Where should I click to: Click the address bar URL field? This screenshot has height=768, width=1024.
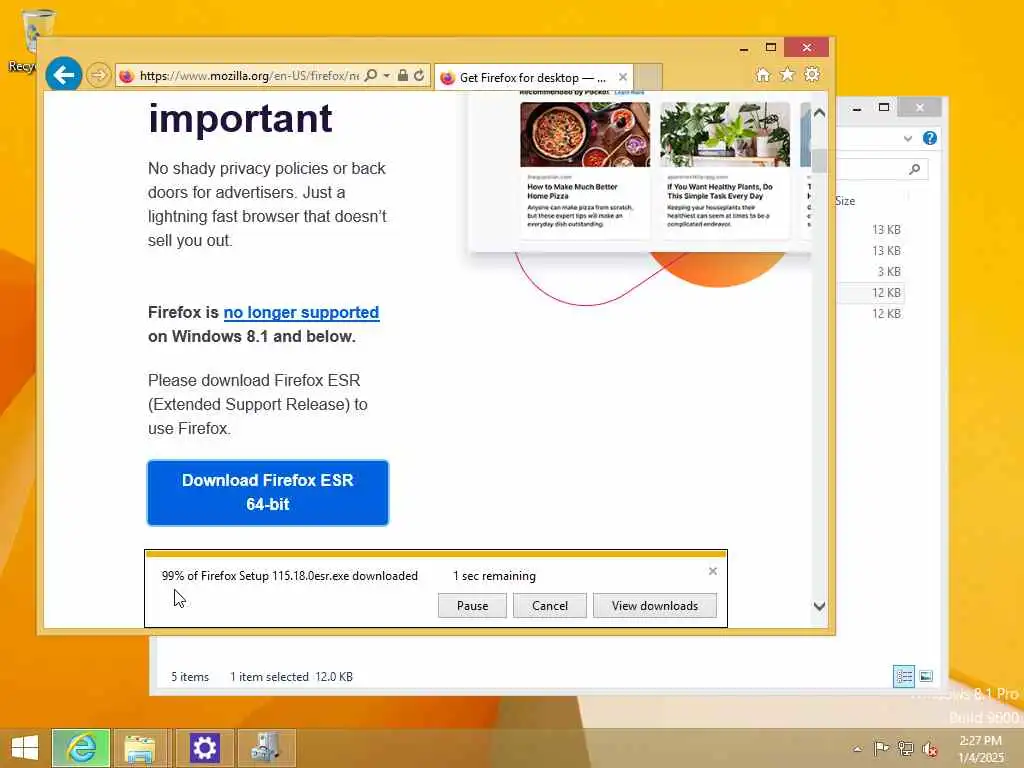click(249, 75)
